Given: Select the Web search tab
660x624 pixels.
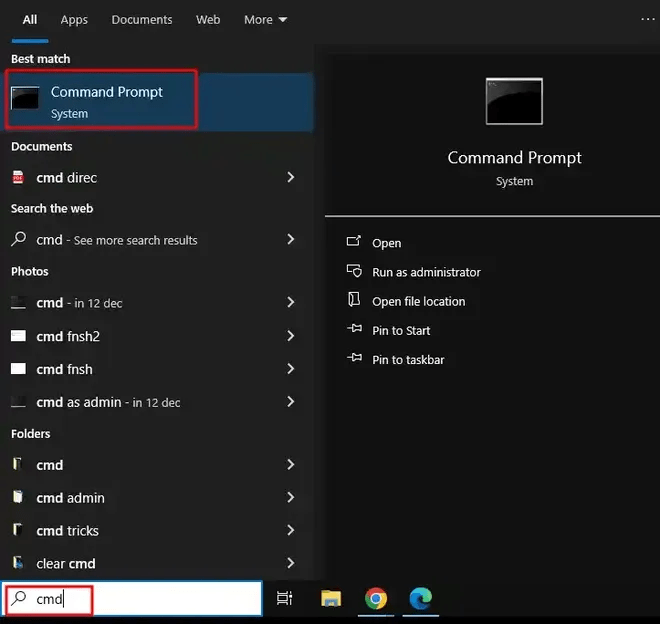Looking at the screenshot, I should (x=208, y=20).
